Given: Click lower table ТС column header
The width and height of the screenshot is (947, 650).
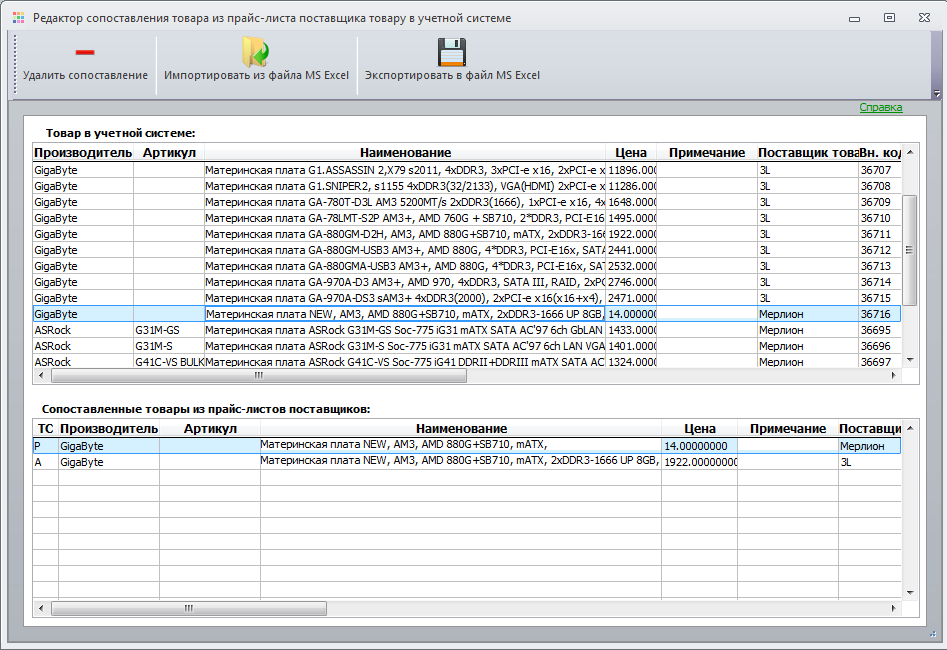Looking at the screenshot, I should (x=45, y=429).
